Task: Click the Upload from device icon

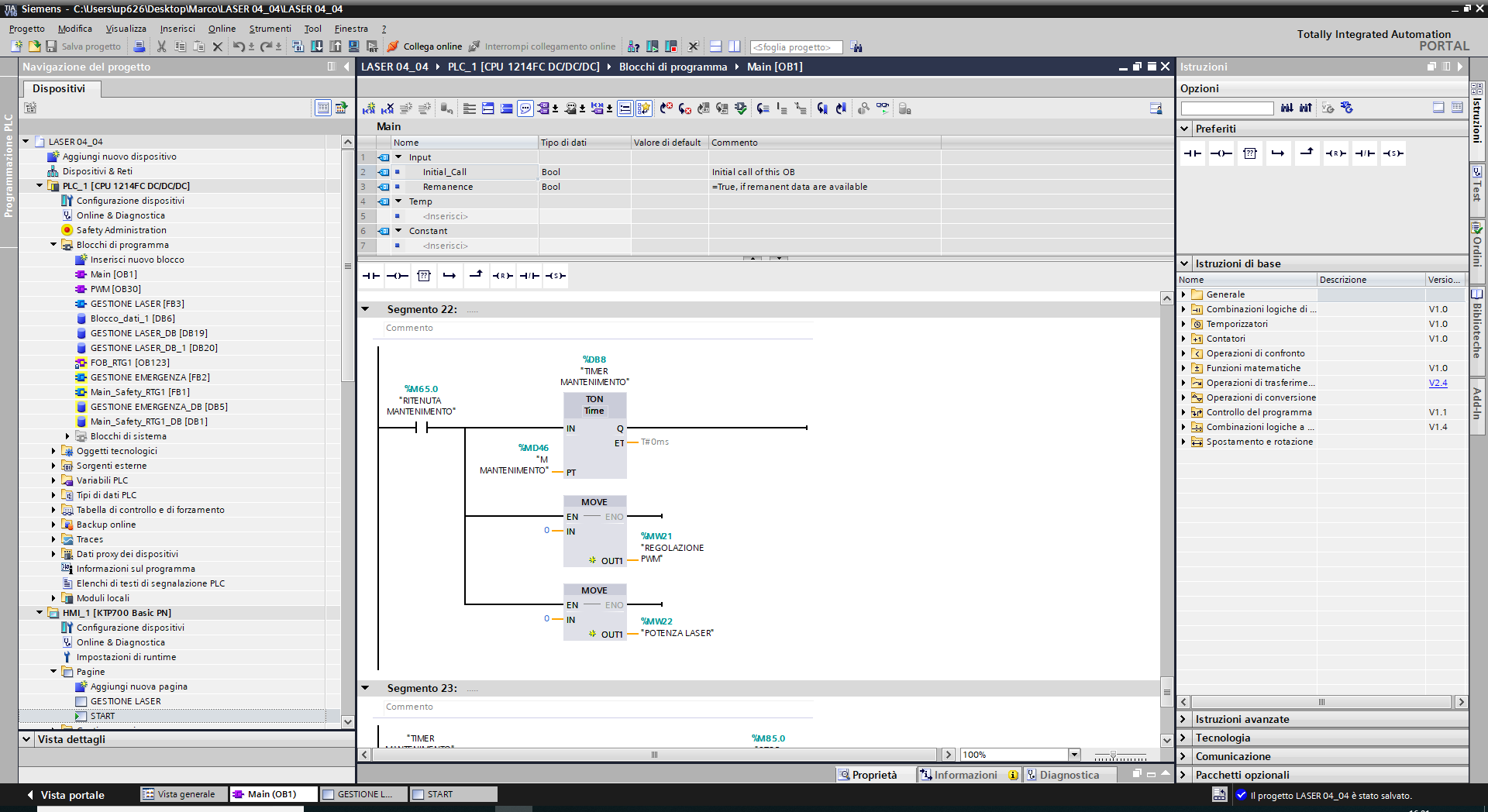Action: pos(336,46)
